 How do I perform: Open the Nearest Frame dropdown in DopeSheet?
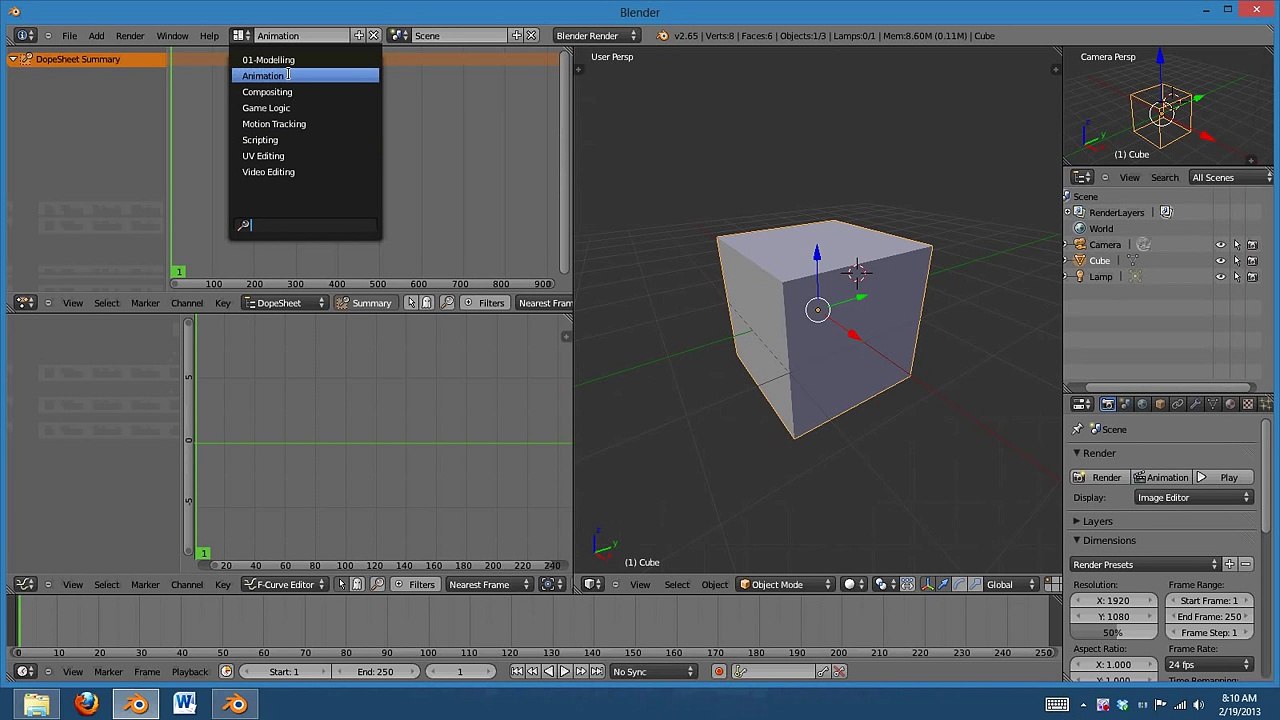(544, 303)
